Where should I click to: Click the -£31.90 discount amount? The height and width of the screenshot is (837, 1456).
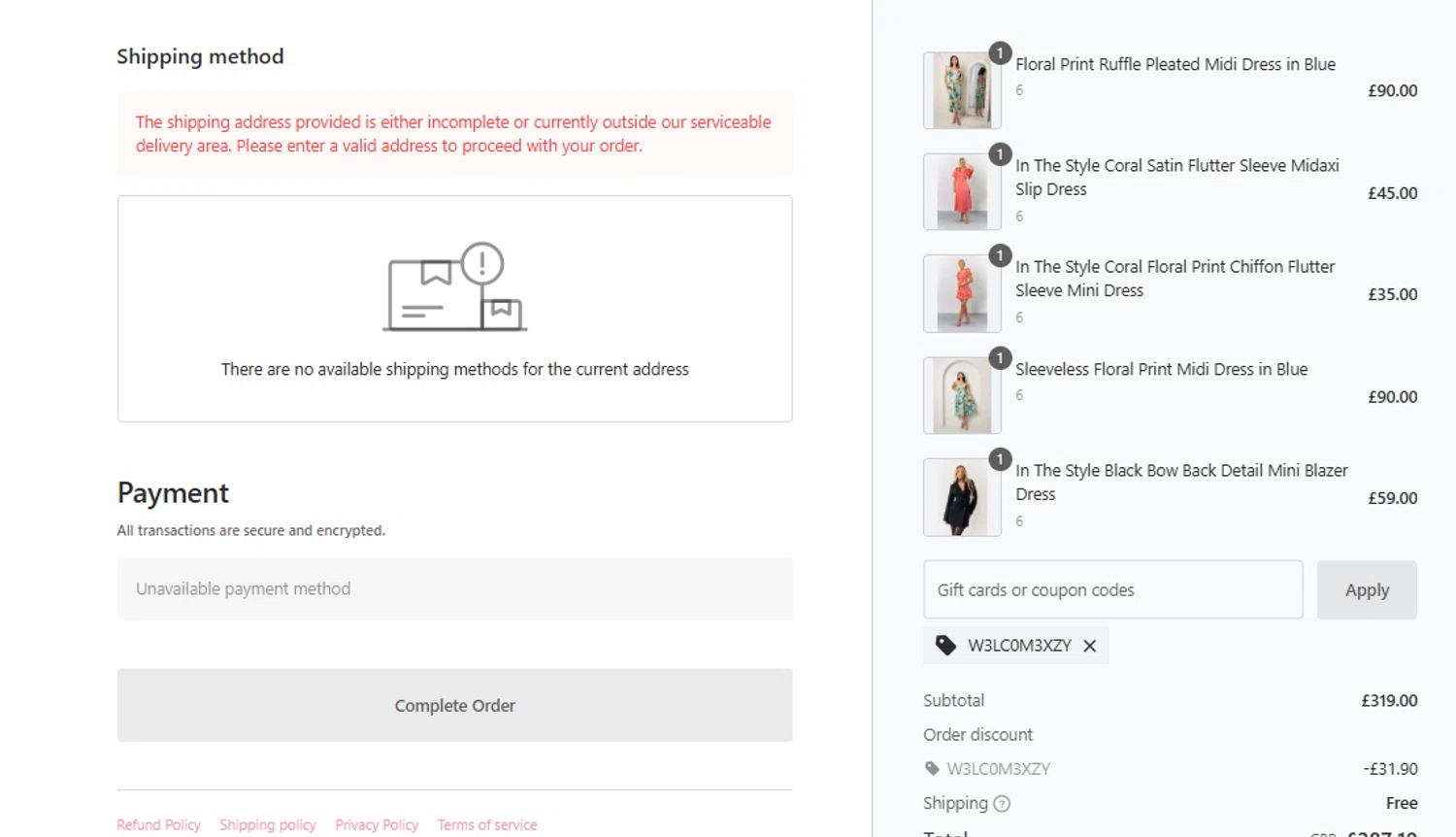pyautogui.click(x=1390, y=769)
